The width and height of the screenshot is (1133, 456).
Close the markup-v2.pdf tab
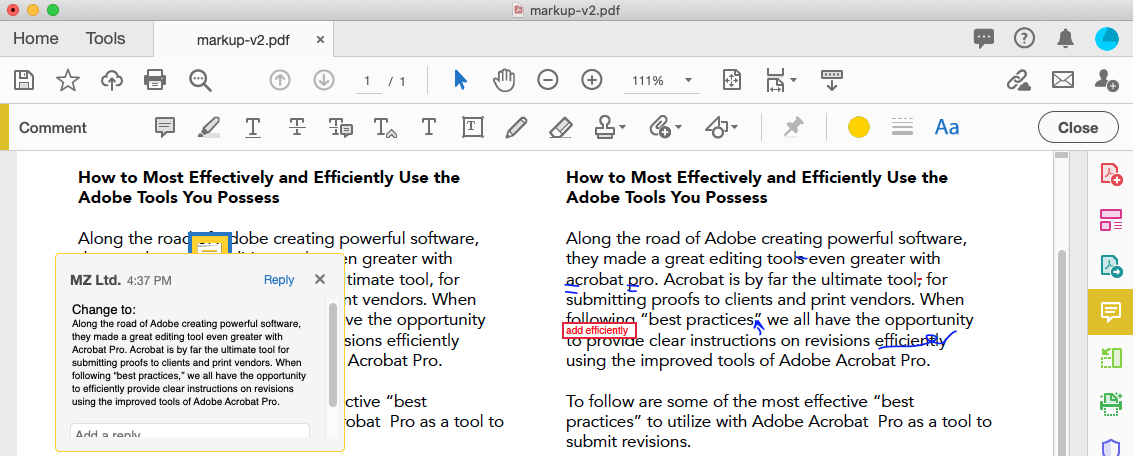(321, 40)
